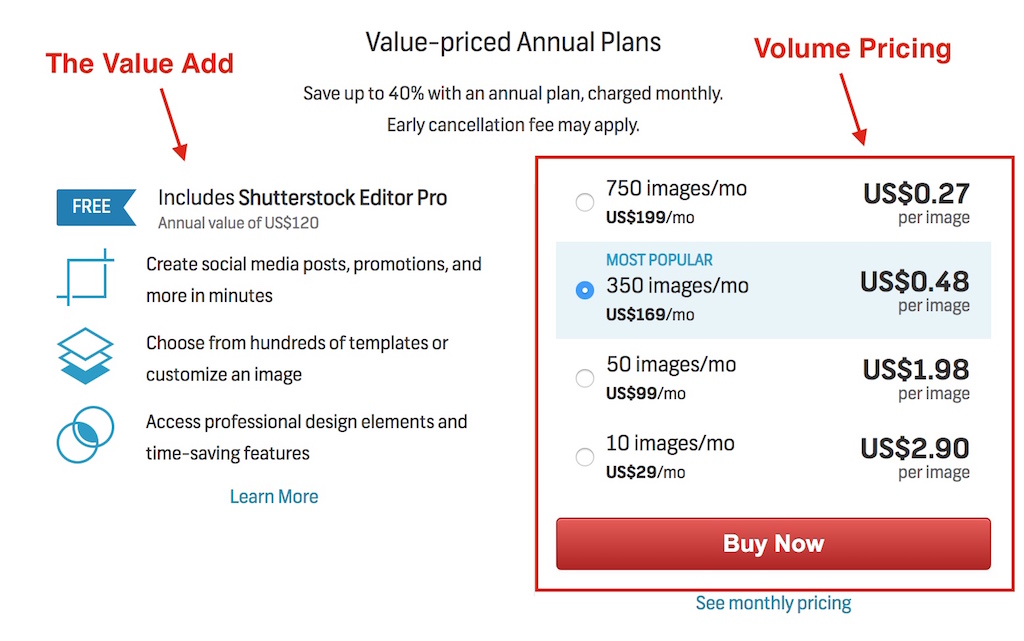Click the stacked layers templates icon
The width and height of the screenshot is (1024, 641).
[85, 356]
